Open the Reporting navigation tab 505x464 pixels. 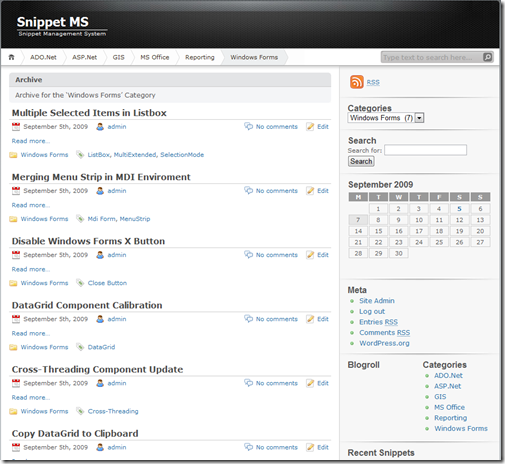click(x=200, y=57)
